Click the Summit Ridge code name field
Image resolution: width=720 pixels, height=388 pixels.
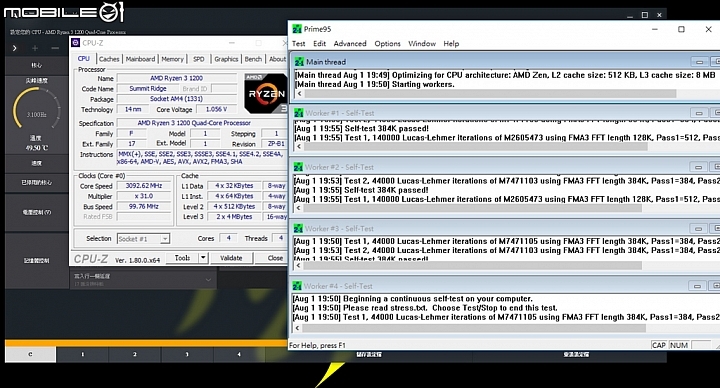148,89
